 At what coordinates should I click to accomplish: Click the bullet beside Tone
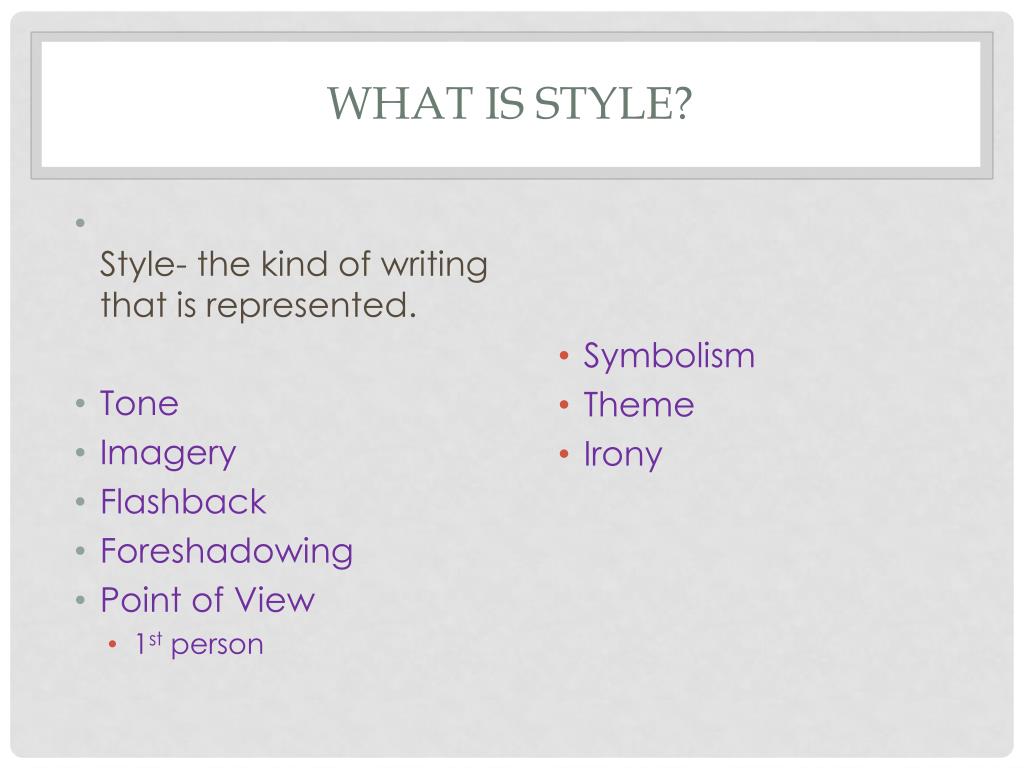(x=80, y=403)
